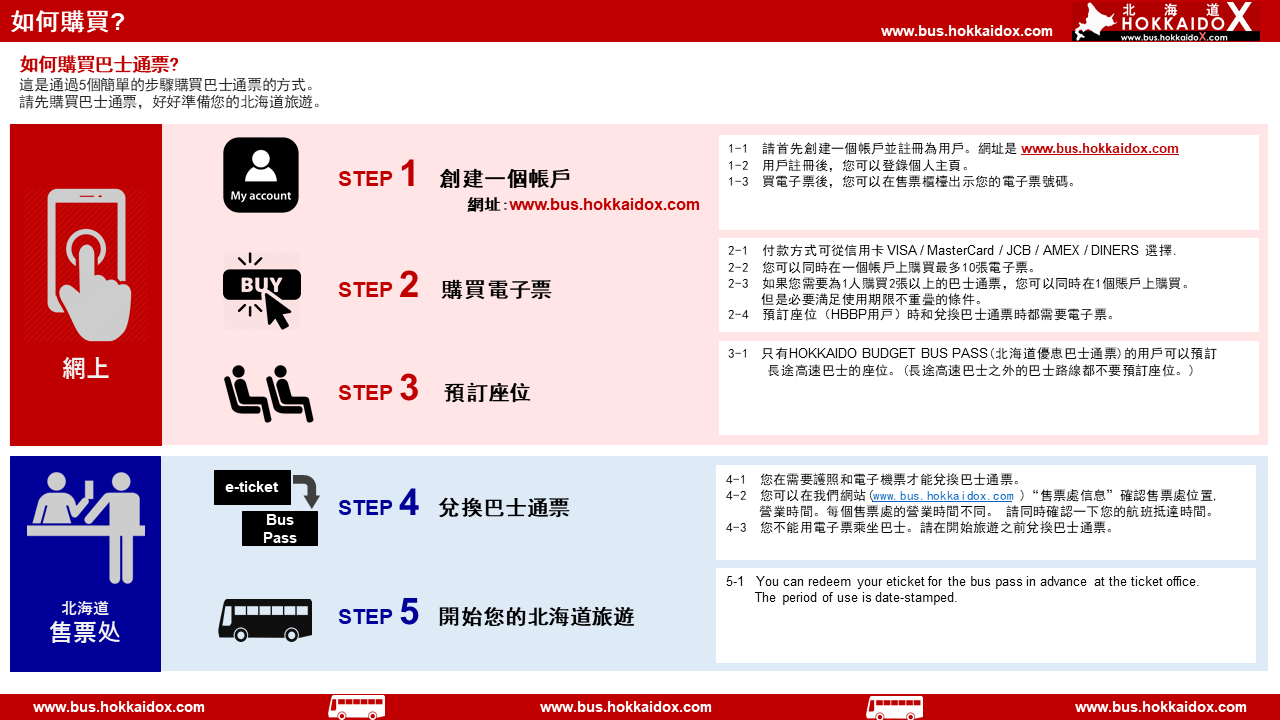This screenshot has height=720, width=1280.
Task: Click note 2-1 listing VISA / MasterCard
Action: pyautogui.click(x=952, y=250)
